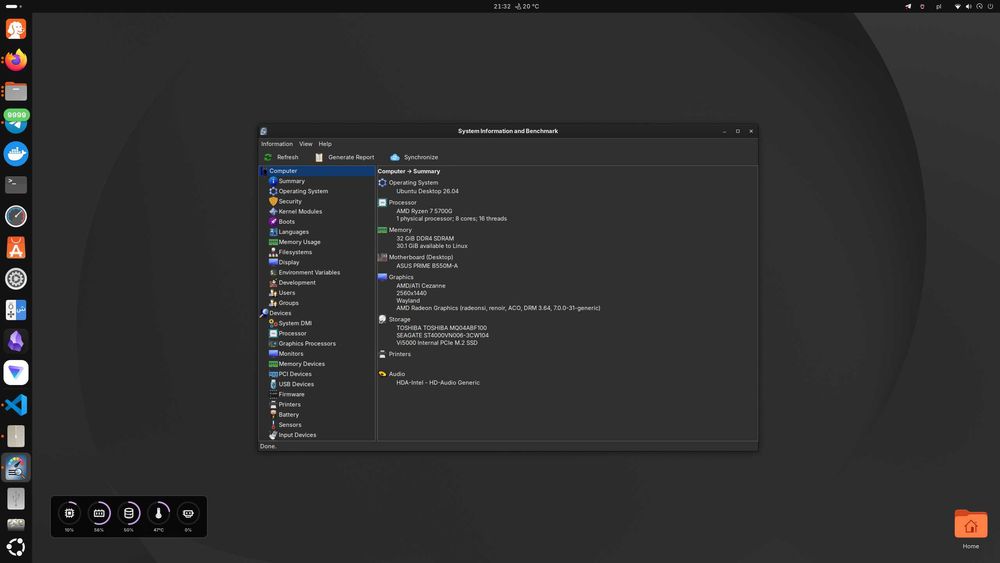
Task: Click the Security shield icon
Action: pos(273,201)
